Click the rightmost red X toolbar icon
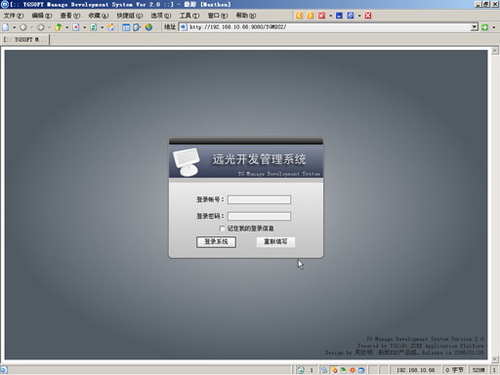Screen dimensions: 500x375 [x=368, y=16]
